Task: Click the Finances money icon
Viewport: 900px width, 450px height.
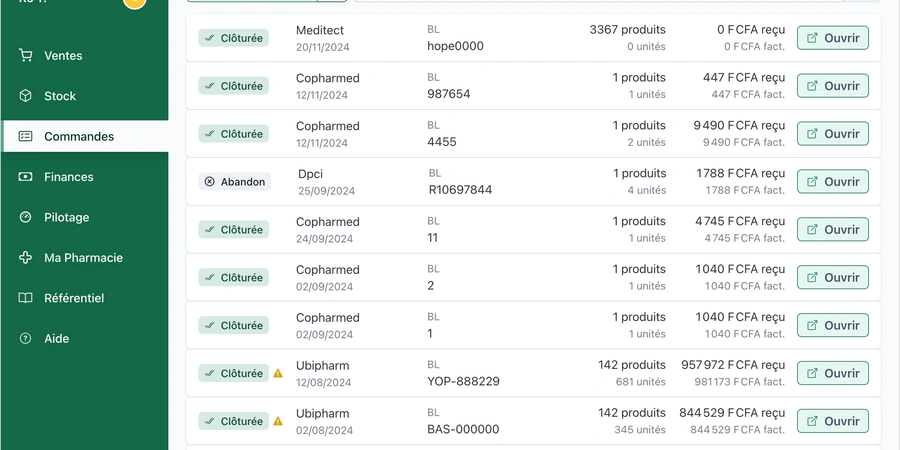Action: point(25,177)
